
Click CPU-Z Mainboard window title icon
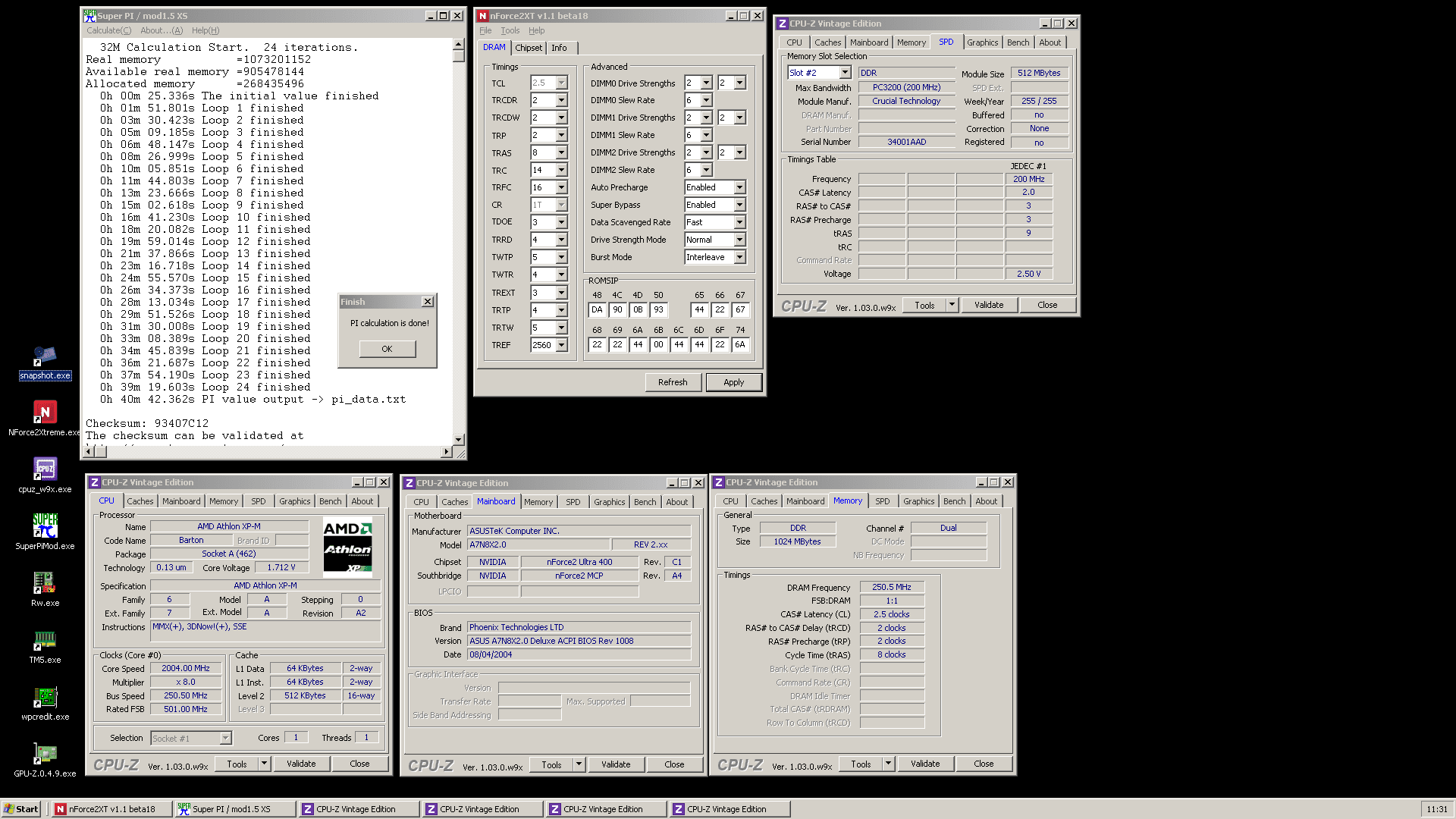coord(409,483)
